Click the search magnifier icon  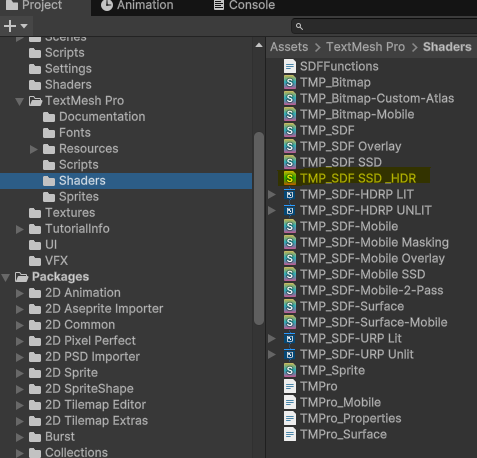coord(299,27)
